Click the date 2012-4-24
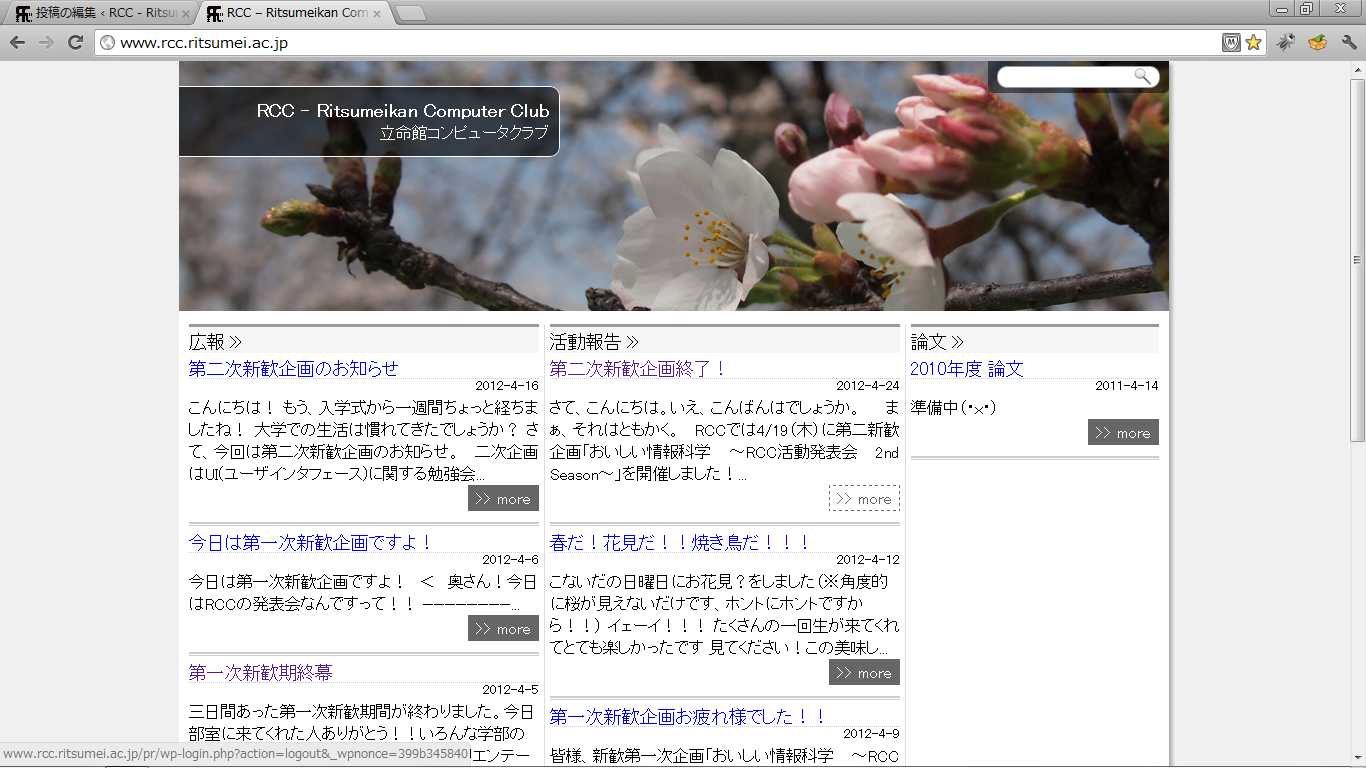The height and width of the screenshot is (768, 1366). [868, 385]
